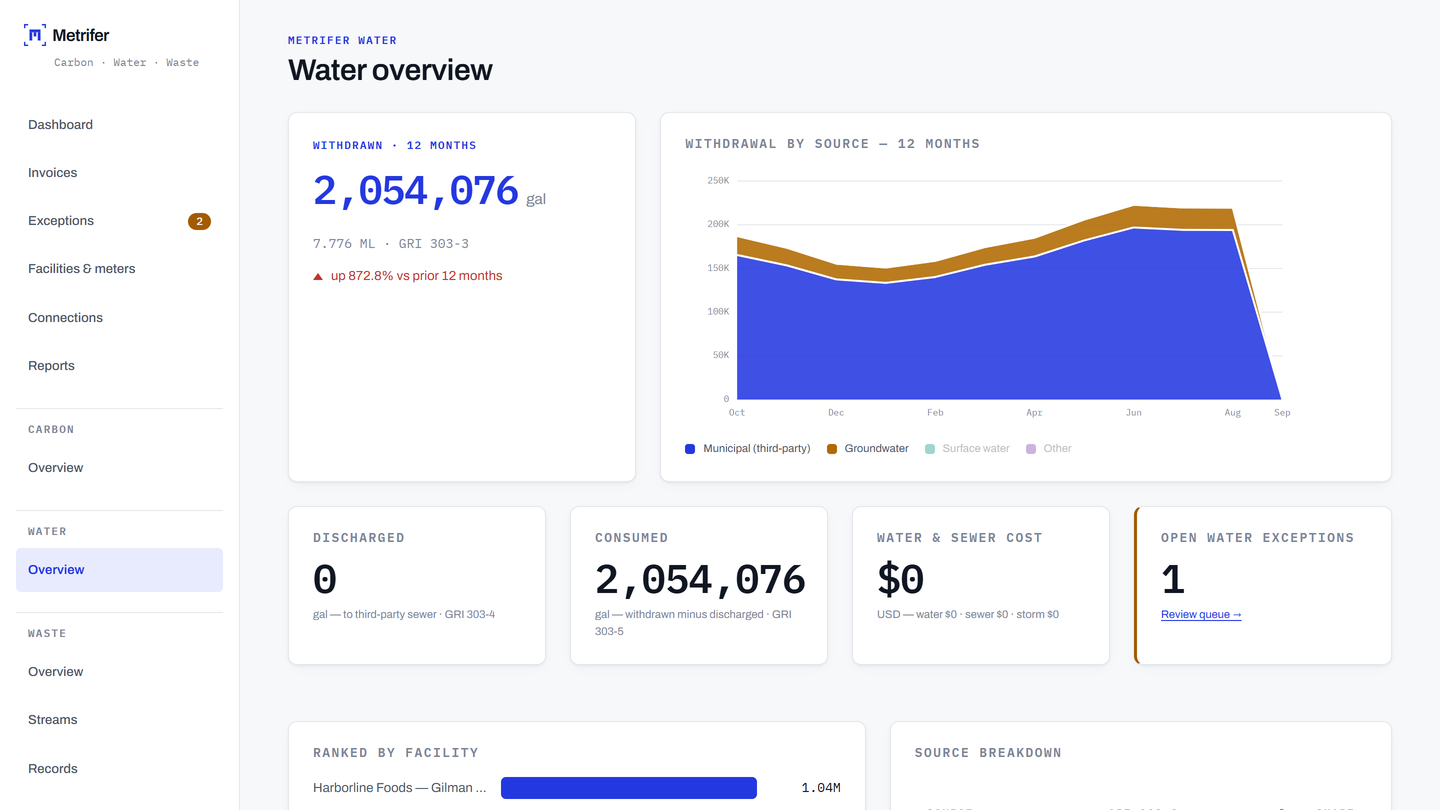
Task: Click the Water overview page heading
Action: point(390,70)
